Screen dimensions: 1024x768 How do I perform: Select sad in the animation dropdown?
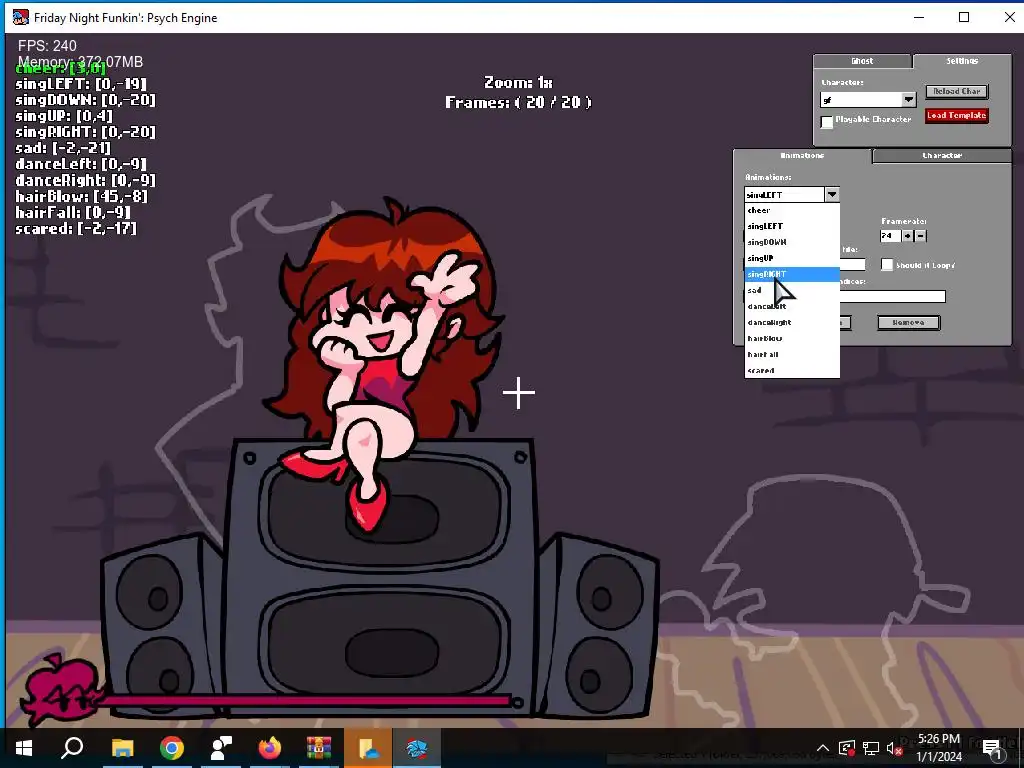point(792,290)
